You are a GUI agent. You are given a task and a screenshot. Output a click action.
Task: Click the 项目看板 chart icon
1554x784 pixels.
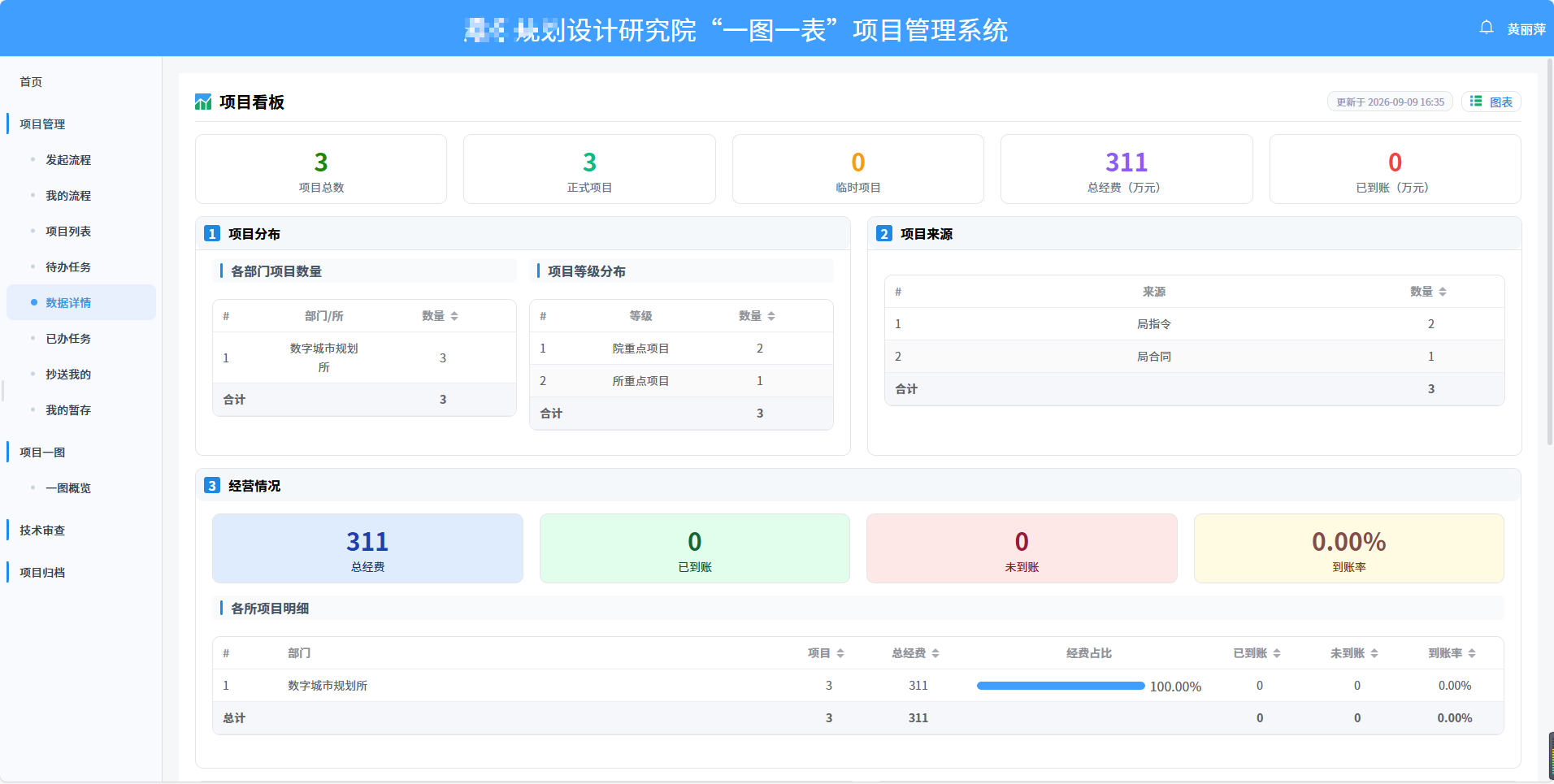pyautogui.click(x=203, y=102)
